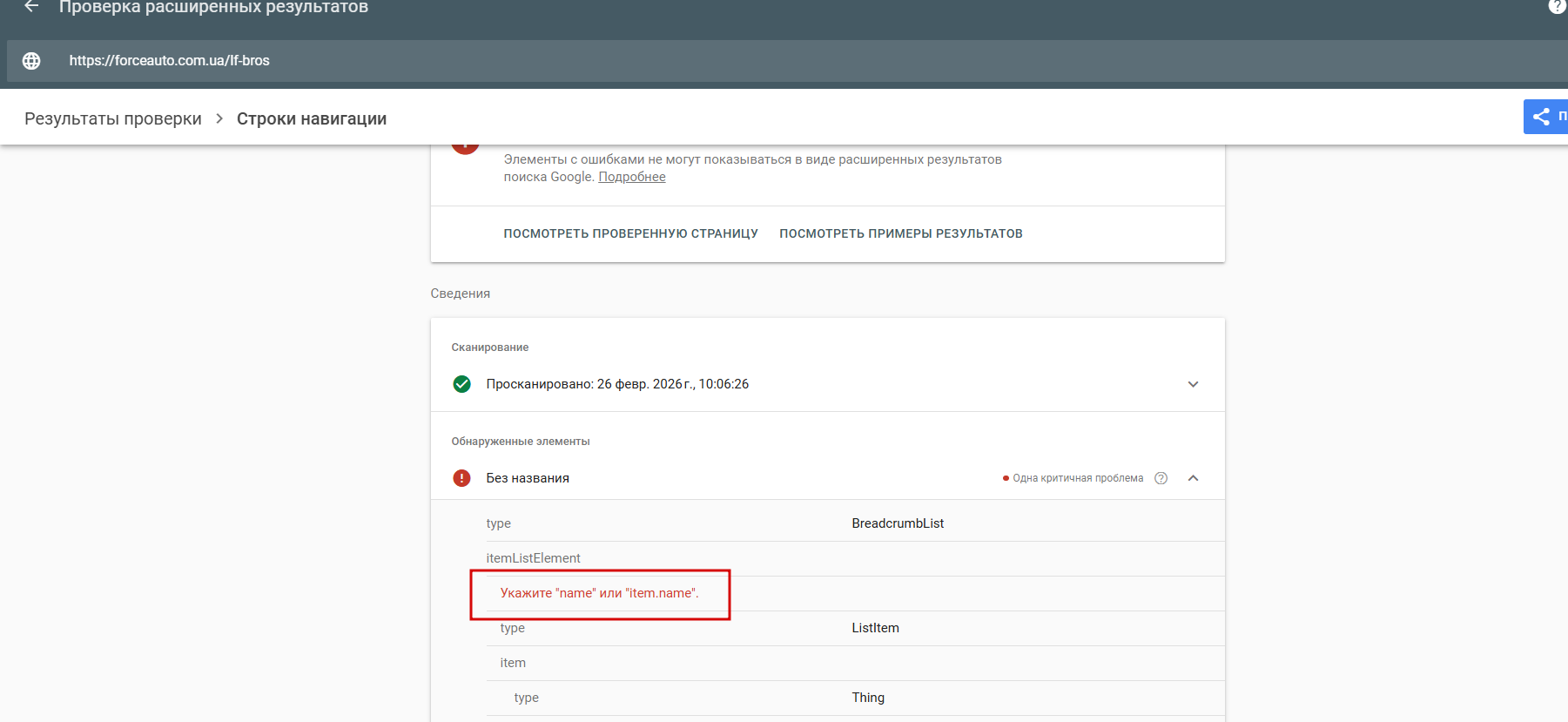
Task: Click the BreadcrumbList type value
Action: click(x=898, y=523)
